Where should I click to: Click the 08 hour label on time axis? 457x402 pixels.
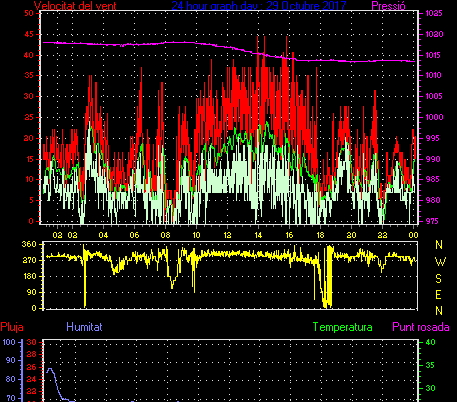click(165, 235)
